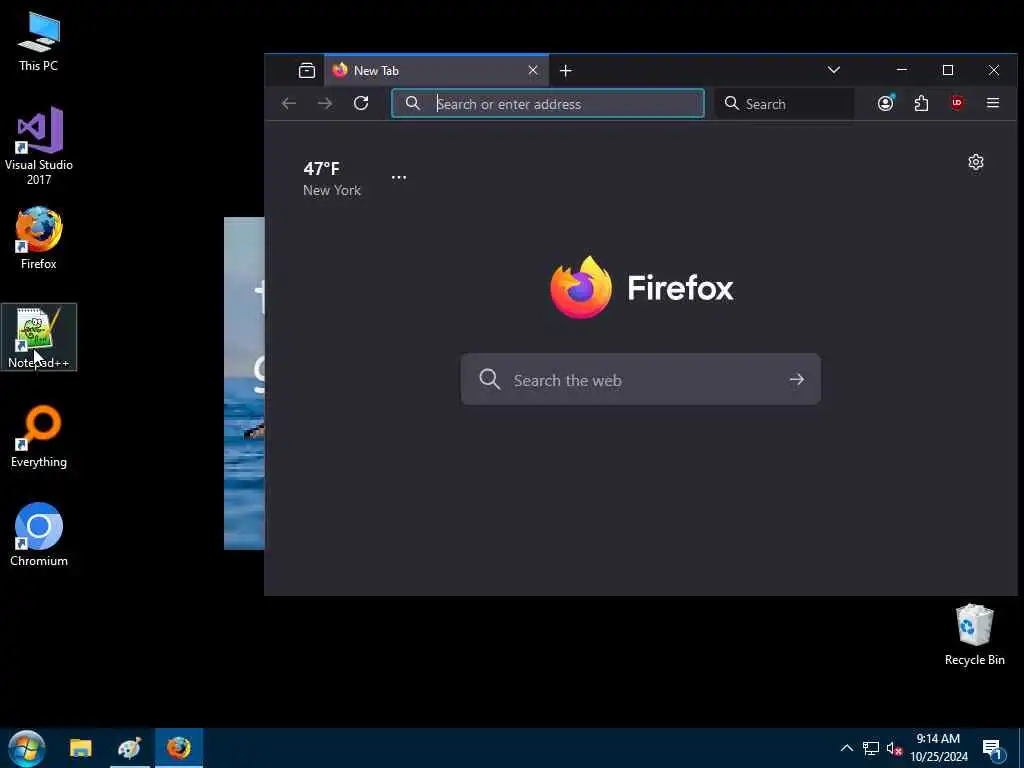Select Firefox desktop shortcut
Image resolution: width=1024 pixels, height=768 pixels.
39,238
